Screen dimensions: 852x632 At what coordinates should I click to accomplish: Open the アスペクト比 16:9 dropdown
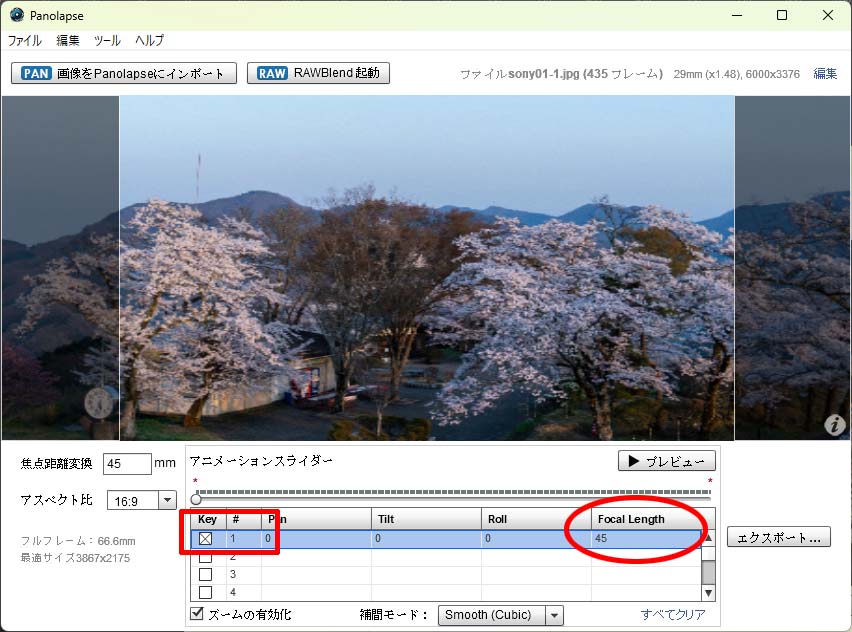point(166,500)
